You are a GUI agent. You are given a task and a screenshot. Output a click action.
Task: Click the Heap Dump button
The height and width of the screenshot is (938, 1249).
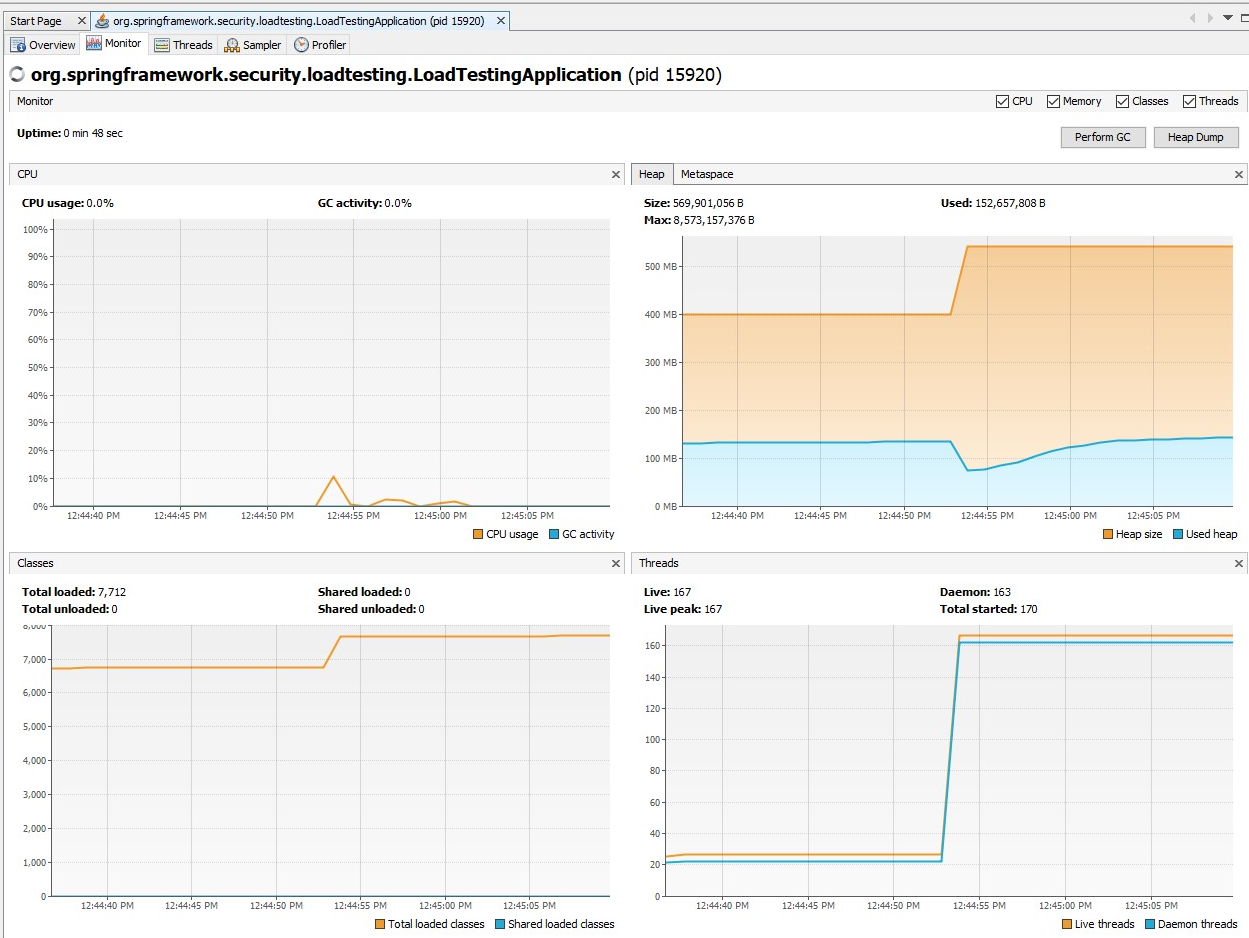click(x=1196, y=137)
